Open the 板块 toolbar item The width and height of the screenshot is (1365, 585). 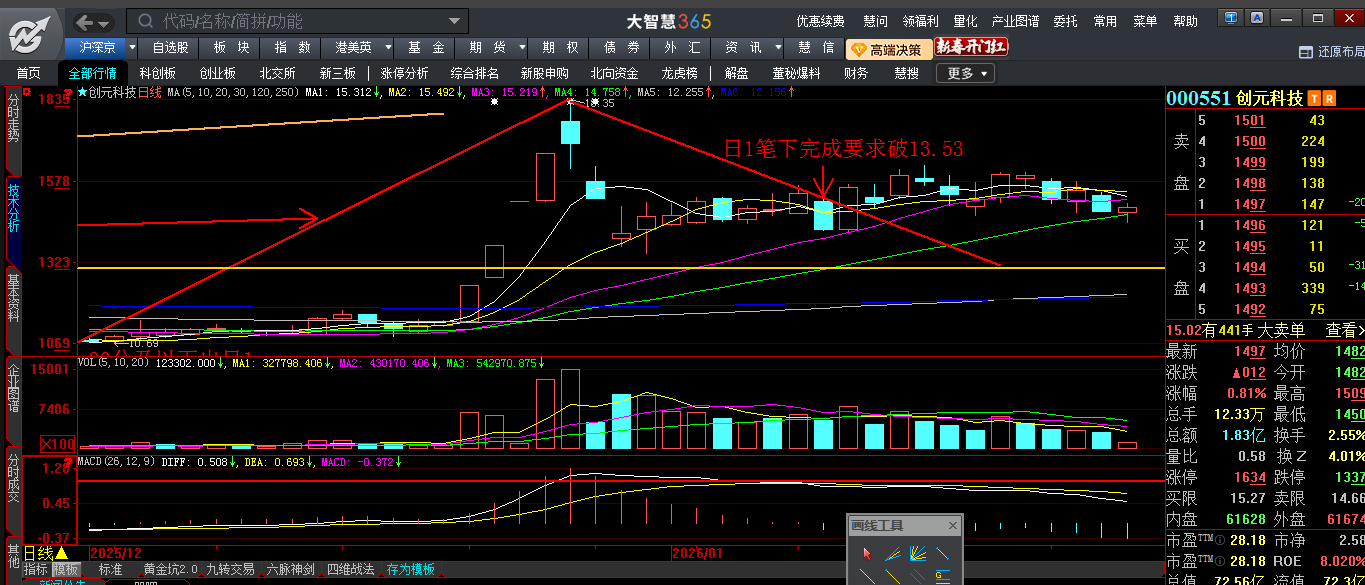click(x=231, y=47)
